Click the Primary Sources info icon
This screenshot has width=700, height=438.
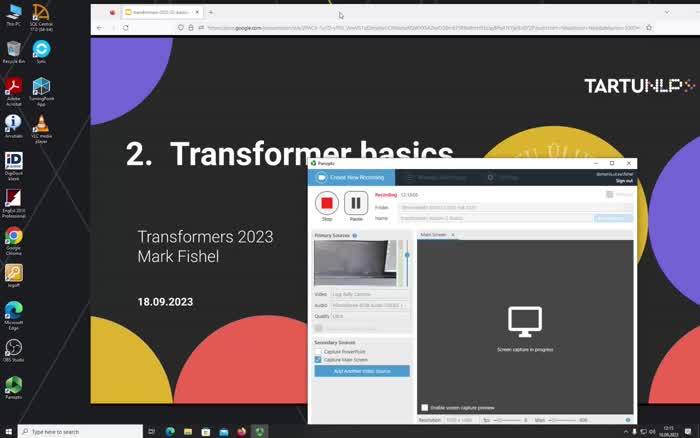coord(355,235)
